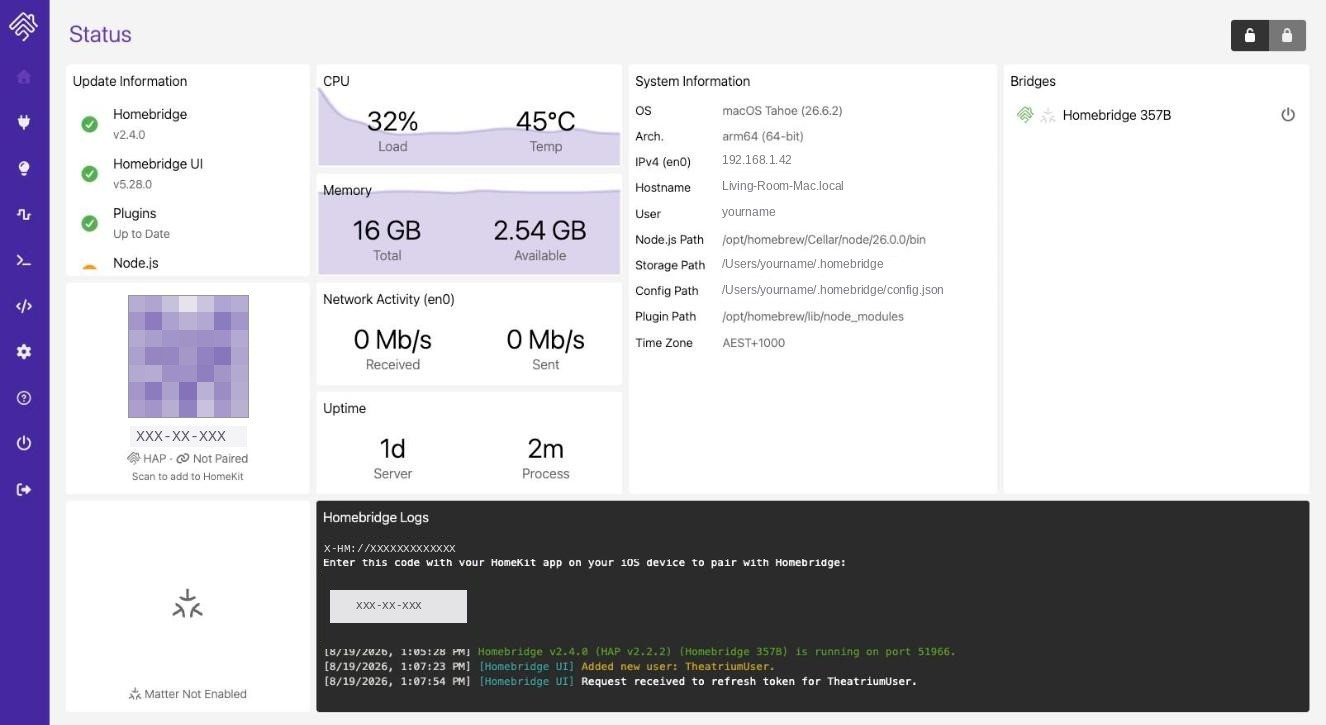Open the activity pulse icon in sidebar
Screen dimensions: 1326x725
24,214
